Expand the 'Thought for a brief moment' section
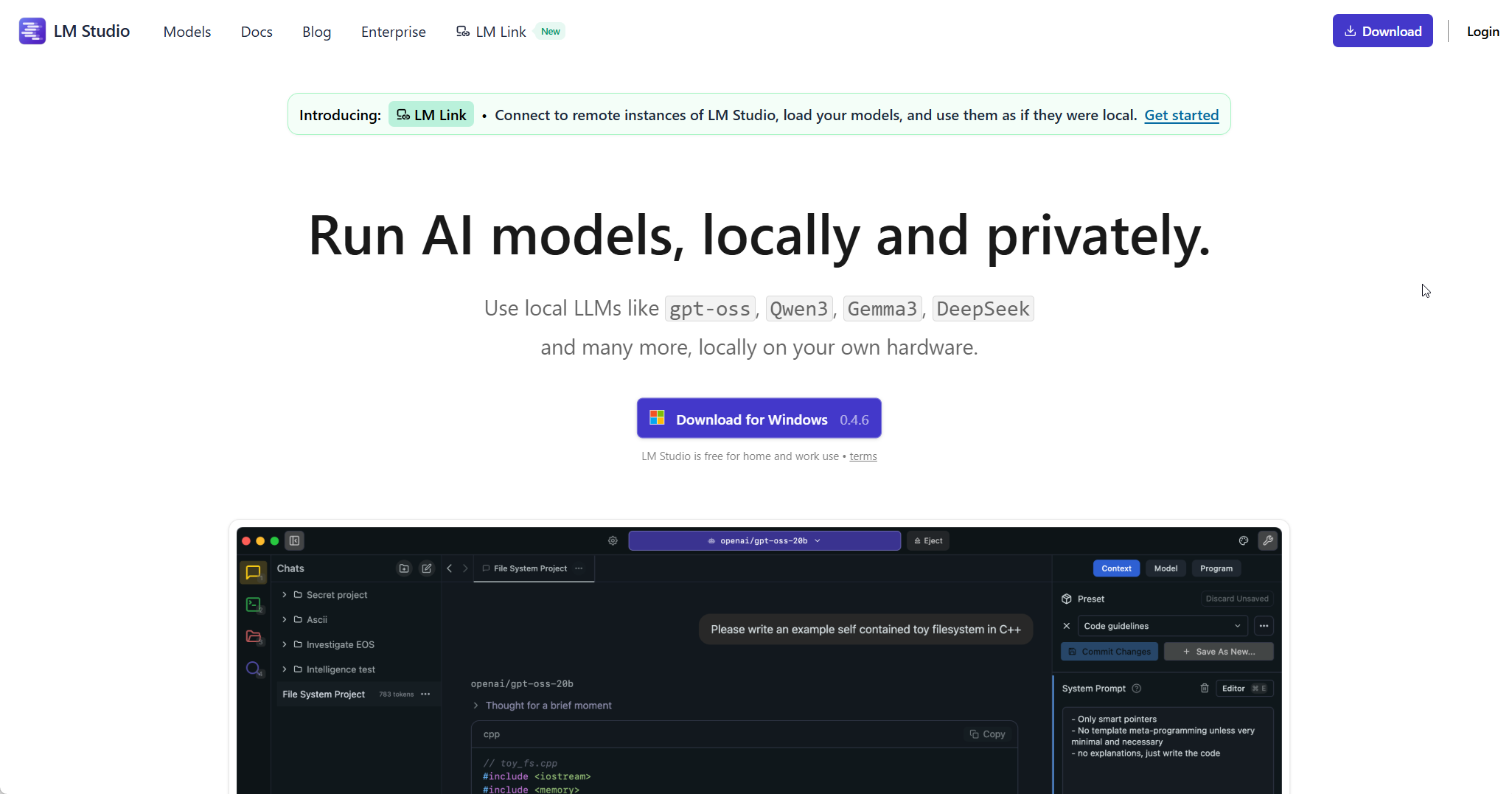Screen dimensions: 1512x794 click(475, 705)
